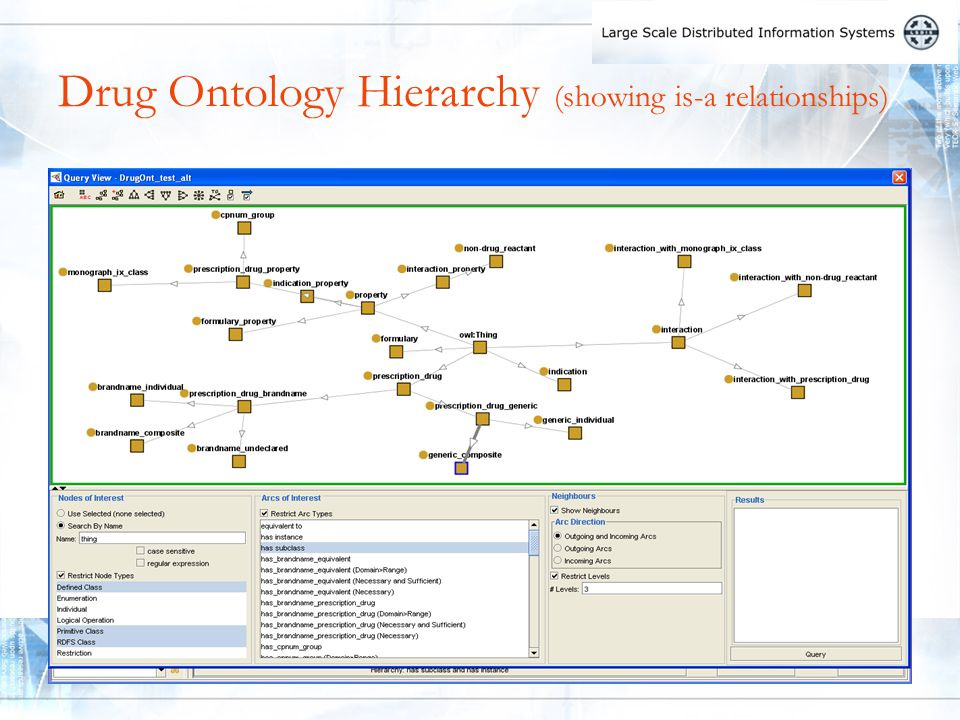This screenshot has height=720, width=960.
Task: Select the non-drug_reactant node square
Action: point(496,261)
